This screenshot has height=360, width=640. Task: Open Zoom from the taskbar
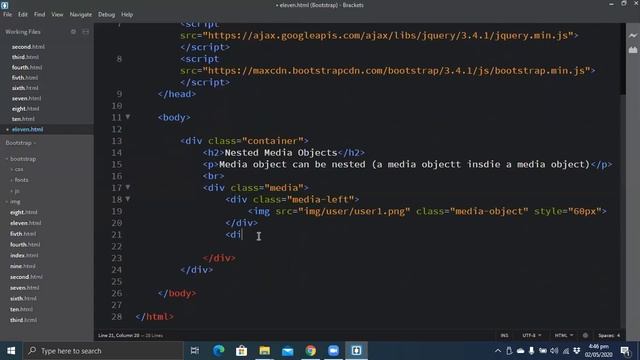pos(333,351)
